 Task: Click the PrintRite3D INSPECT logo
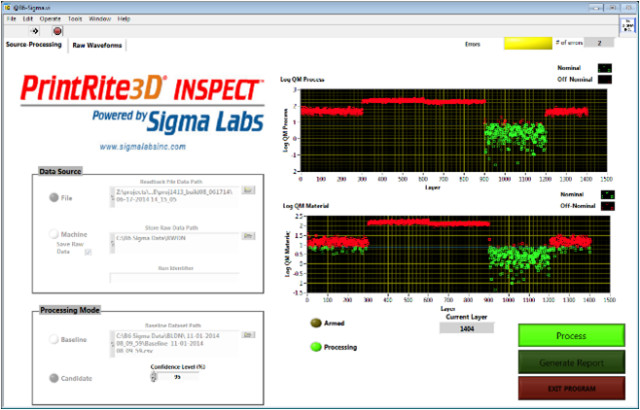click(142, 89)
